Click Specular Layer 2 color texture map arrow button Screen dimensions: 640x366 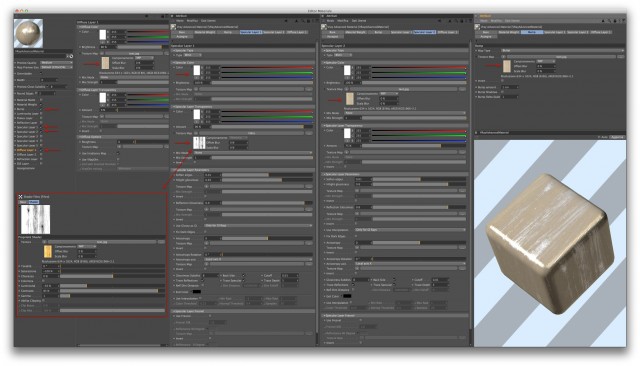pyautogui.click(x=347, y=89)
